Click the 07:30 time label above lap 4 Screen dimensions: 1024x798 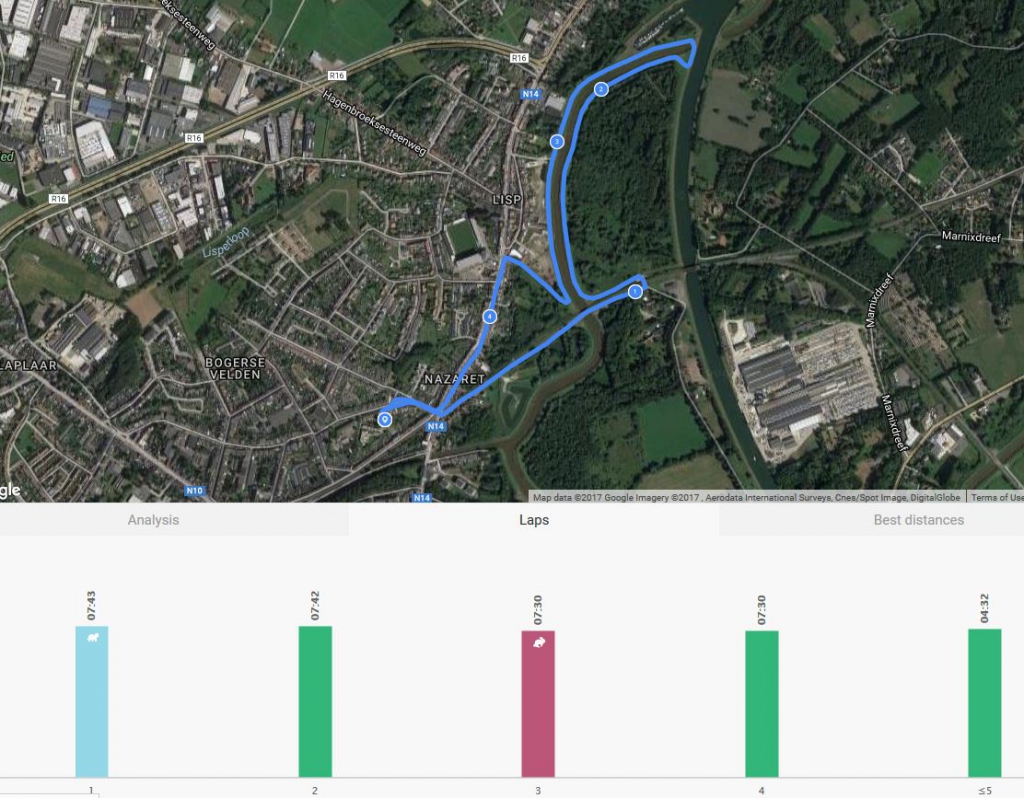click(762, 606)
